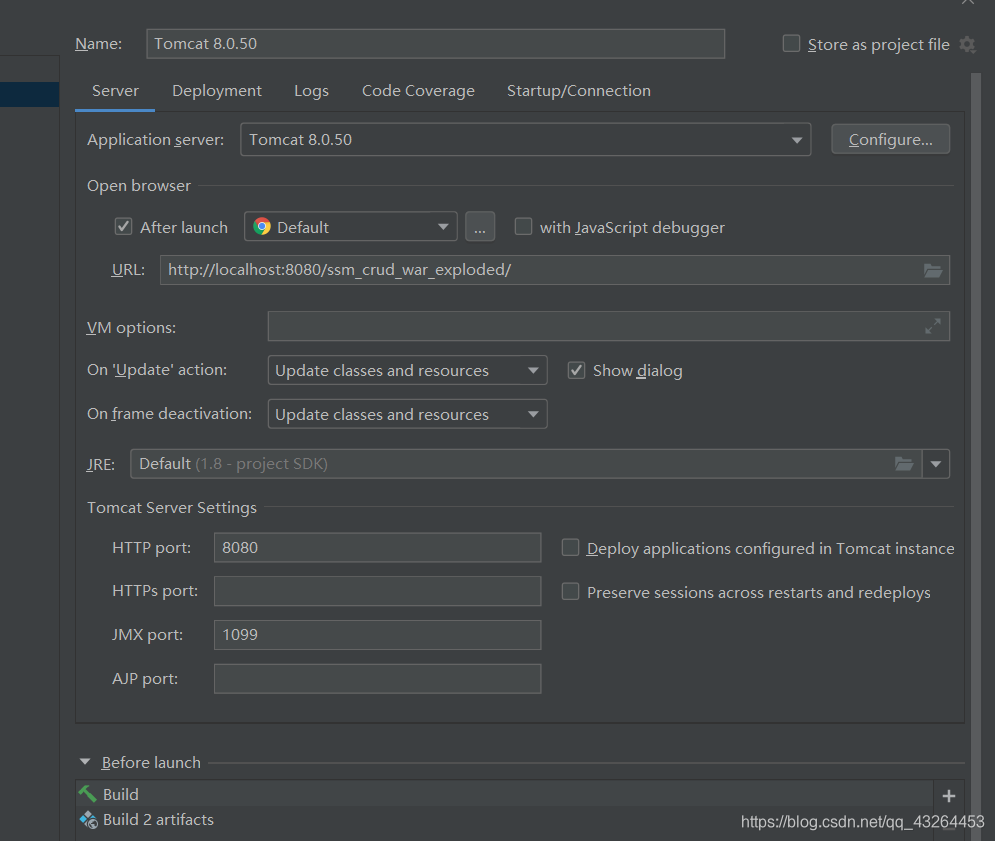Open the JRE dropdown arrow
995x841 pixels.
(935, 464)
